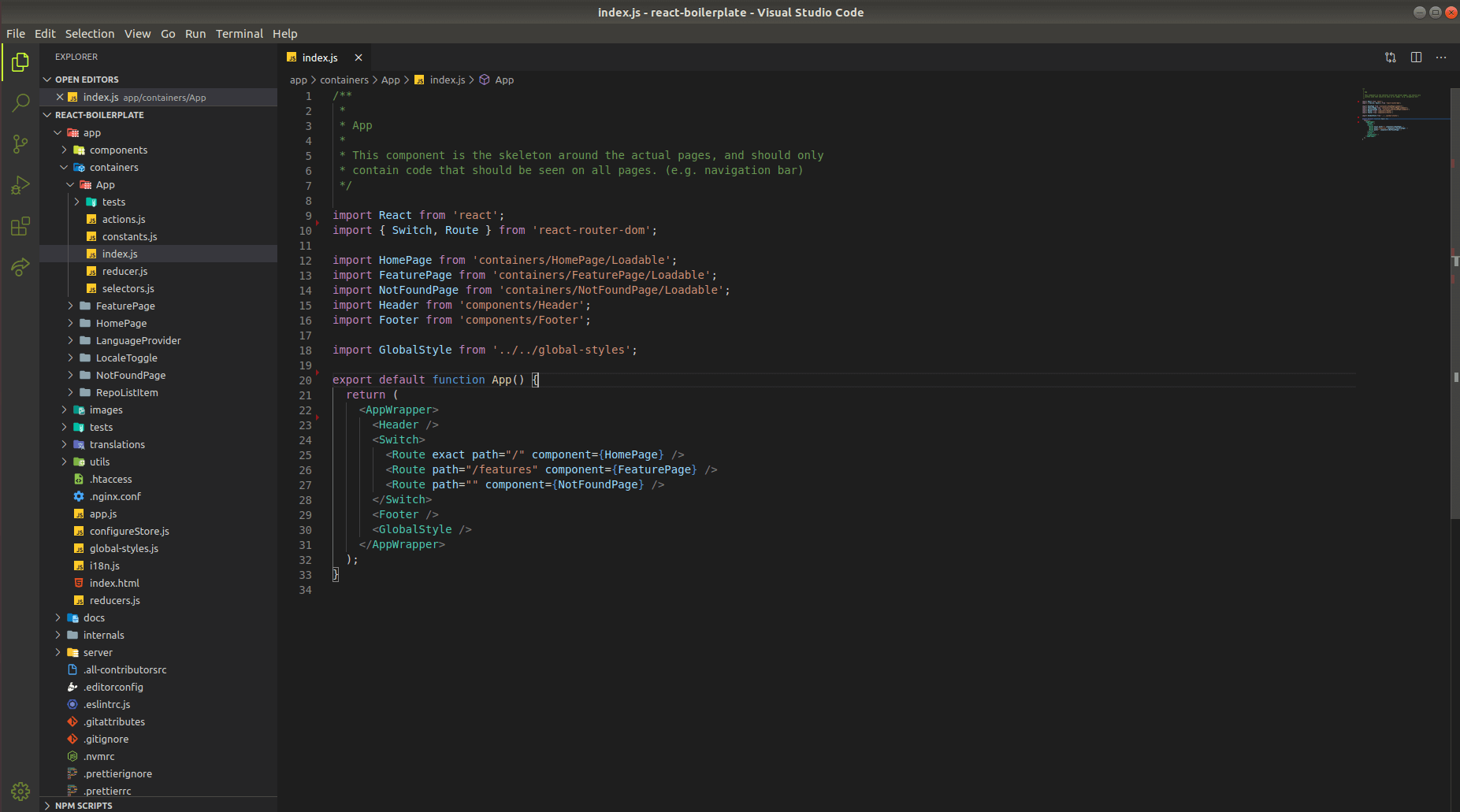Open the Search view in the activity bar
The image size is (1460, 812).
20,102
